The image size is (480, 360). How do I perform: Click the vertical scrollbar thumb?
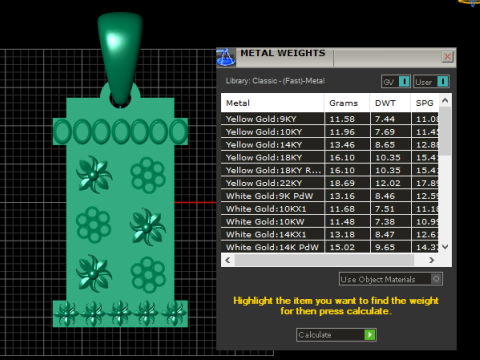[x=445, y=131]
